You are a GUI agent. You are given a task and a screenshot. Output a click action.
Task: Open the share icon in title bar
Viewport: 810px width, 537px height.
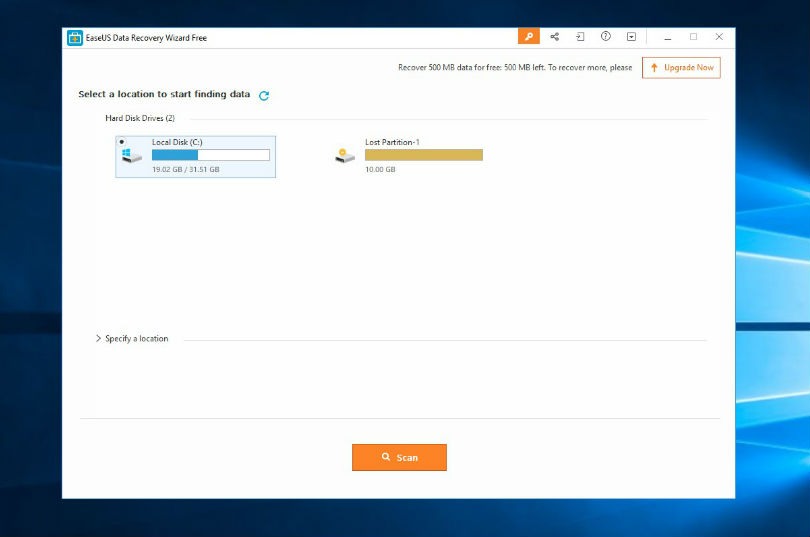554,37
